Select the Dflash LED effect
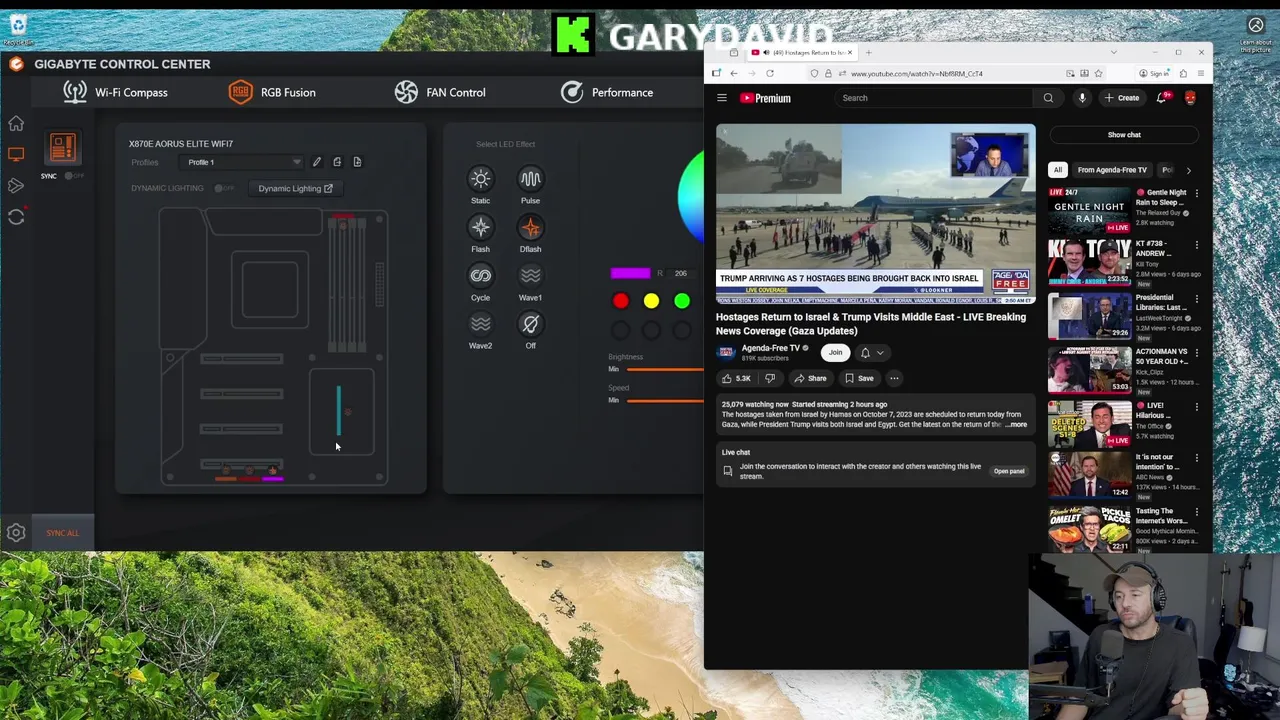 coord(530,233)
